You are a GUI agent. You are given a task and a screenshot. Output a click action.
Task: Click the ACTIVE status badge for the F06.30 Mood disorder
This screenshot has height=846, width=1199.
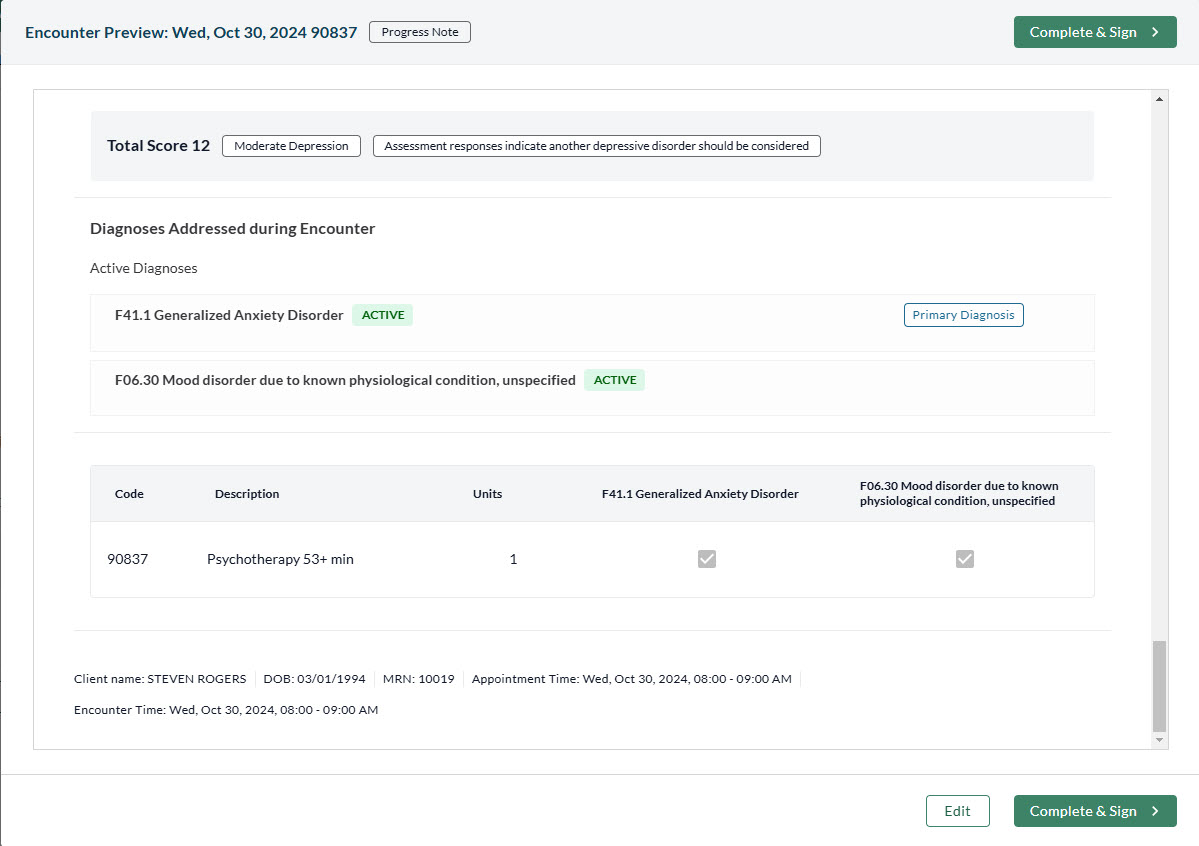coord(615,380)
